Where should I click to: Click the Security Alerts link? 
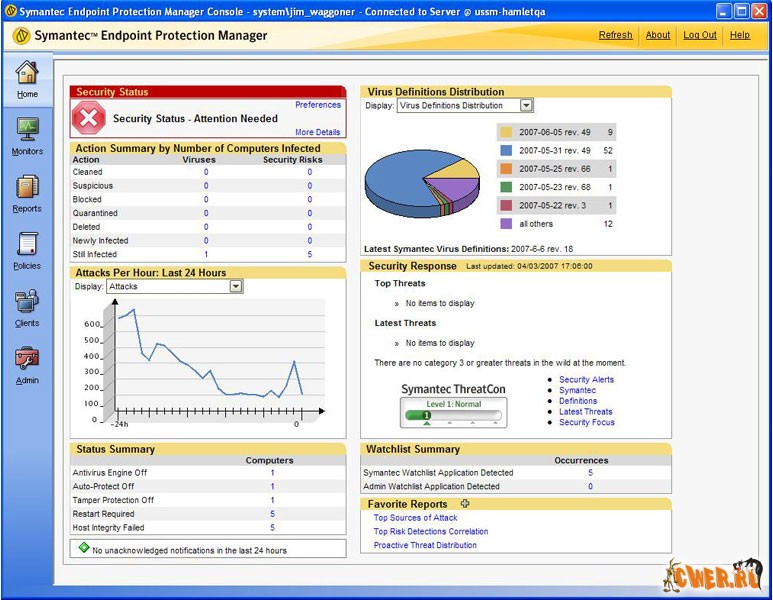coord(586,380)
